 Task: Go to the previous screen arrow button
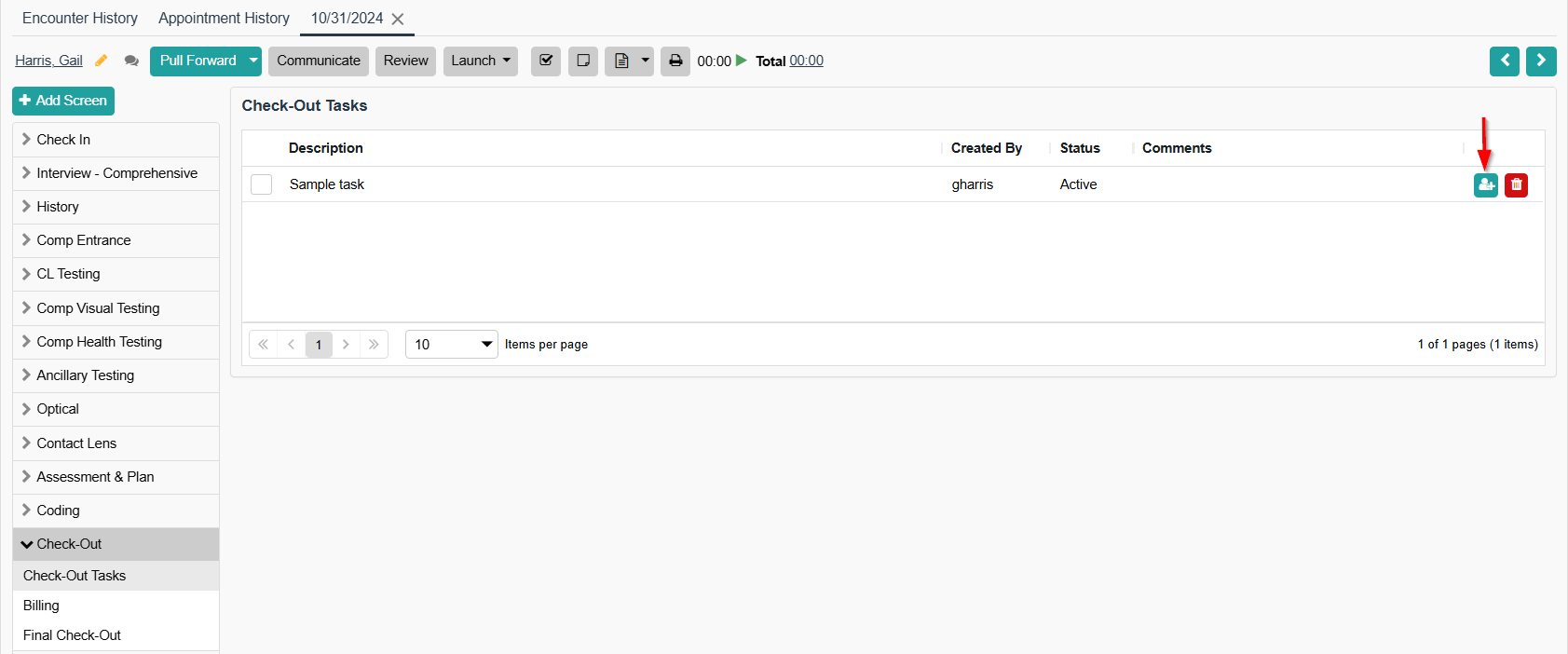(x=1505, y=61)
